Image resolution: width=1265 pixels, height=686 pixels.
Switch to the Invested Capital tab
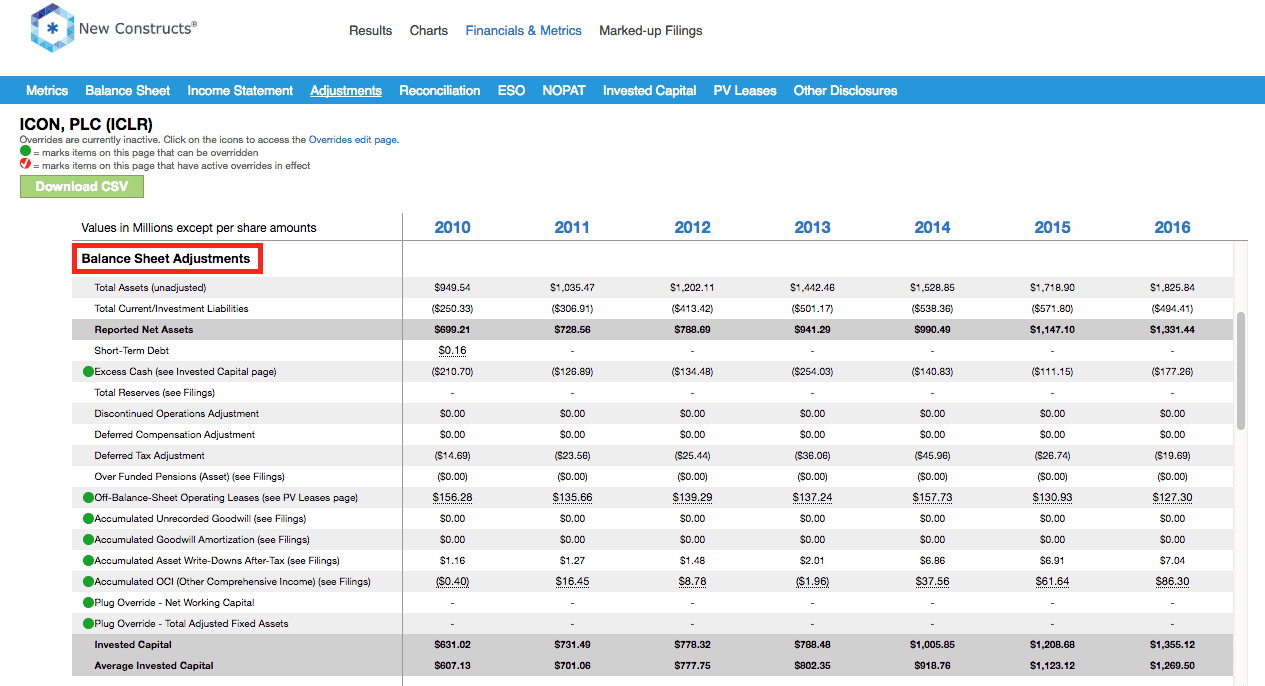coord(650,90)
